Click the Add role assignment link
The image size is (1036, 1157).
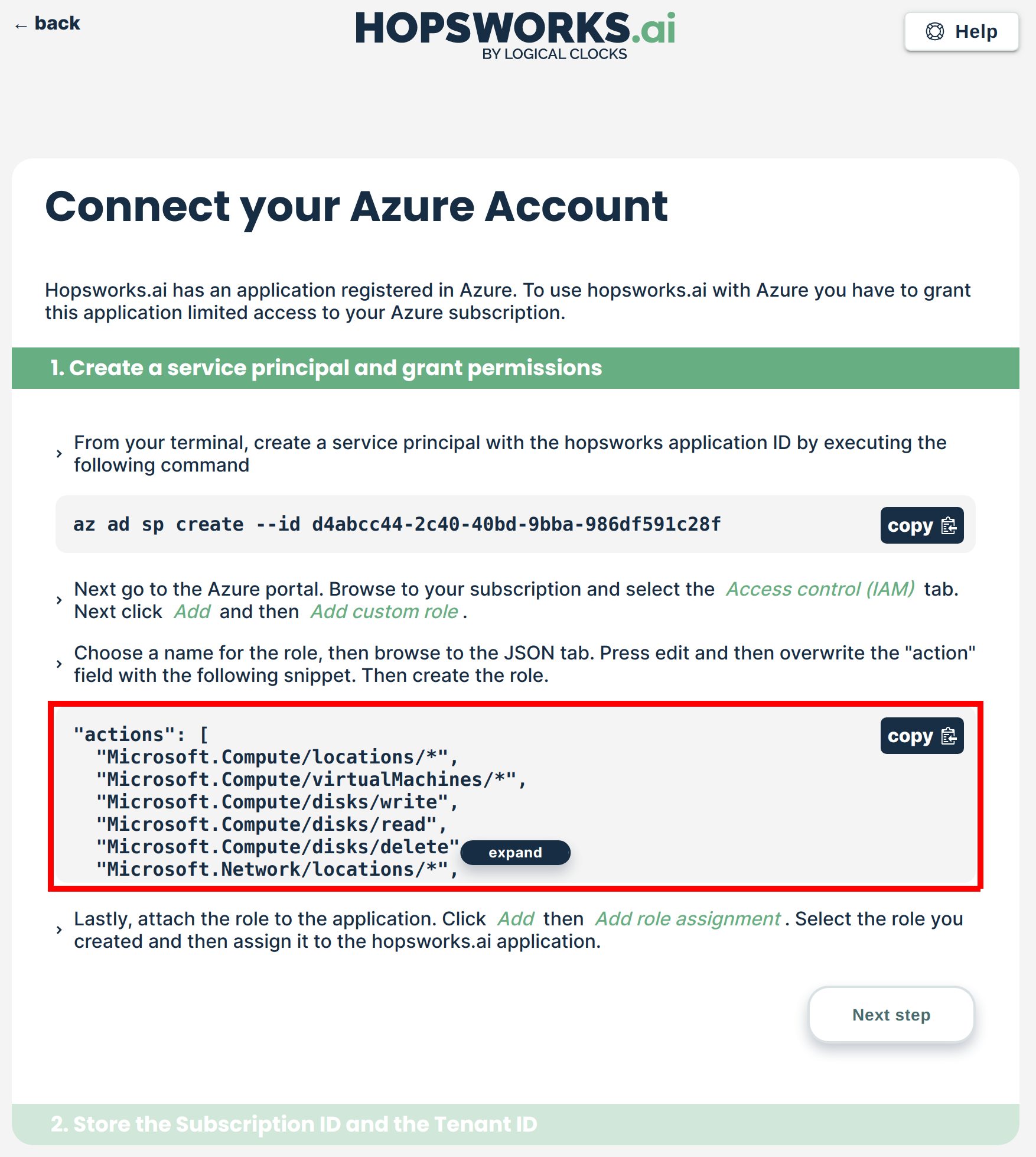tap(688, 919)
